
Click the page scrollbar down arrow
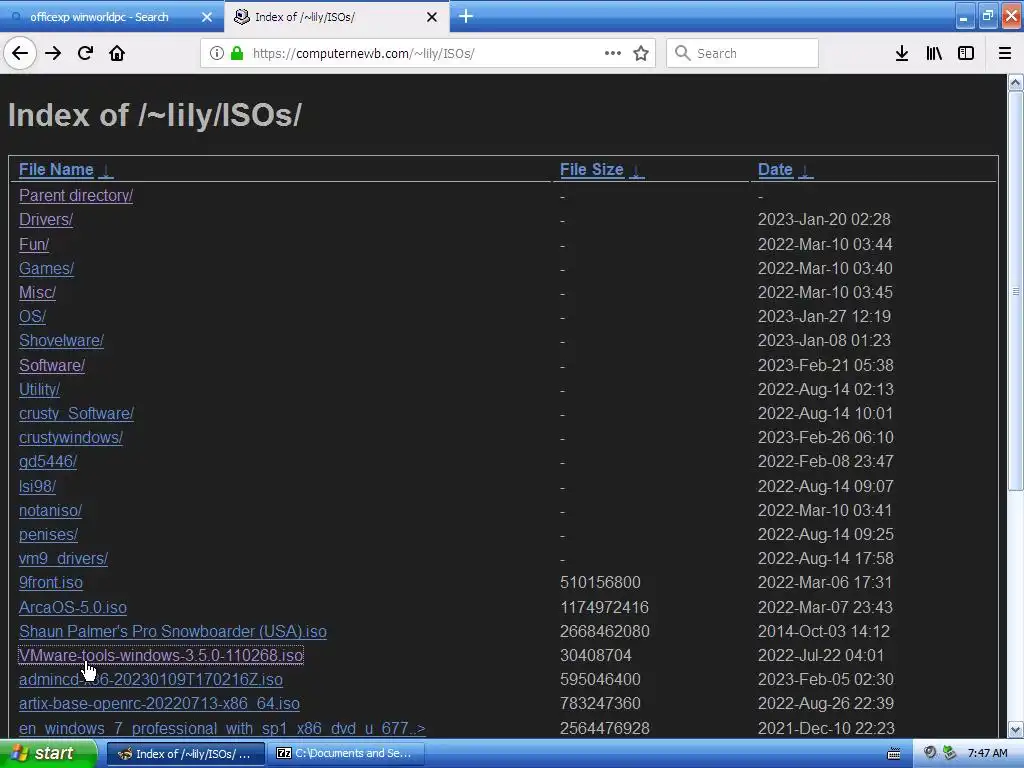click(x=1016, y=729)
